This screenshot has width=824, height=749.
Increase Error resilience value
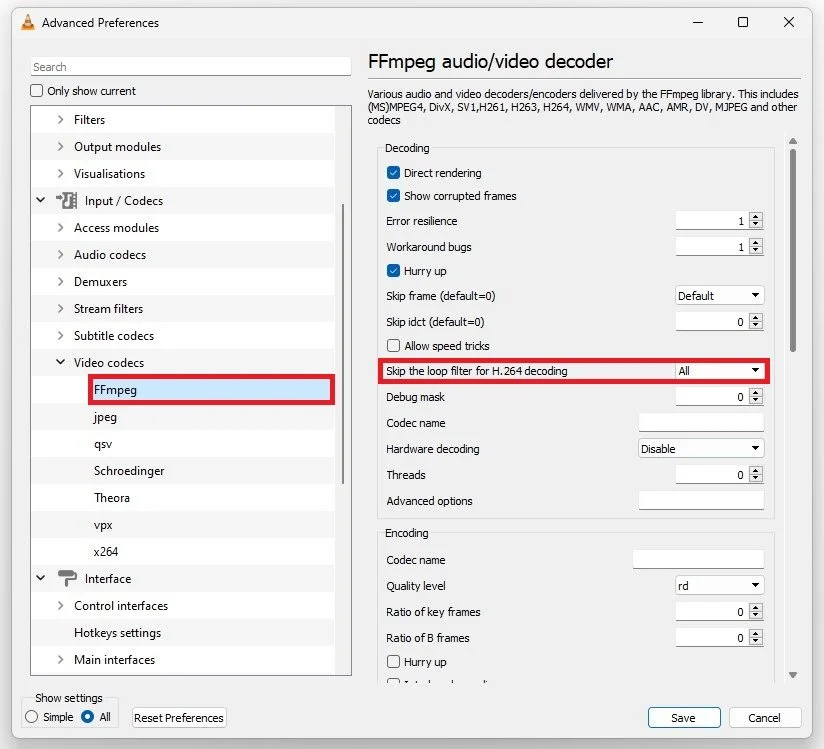756,217
